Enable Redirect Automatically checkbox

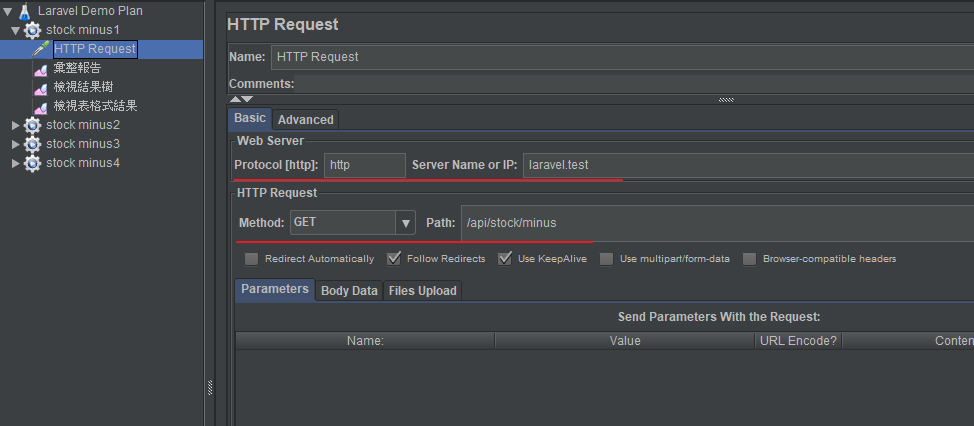point(251,259)
